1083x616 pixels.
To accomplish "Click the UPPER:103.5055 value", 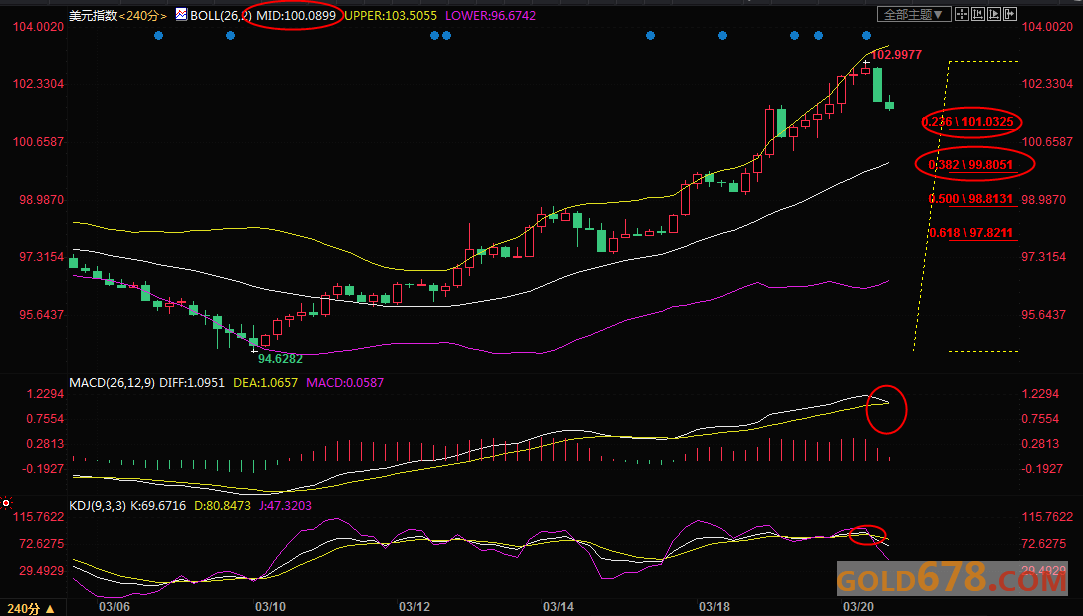I will pyautogui.click(x=390, y=15).
